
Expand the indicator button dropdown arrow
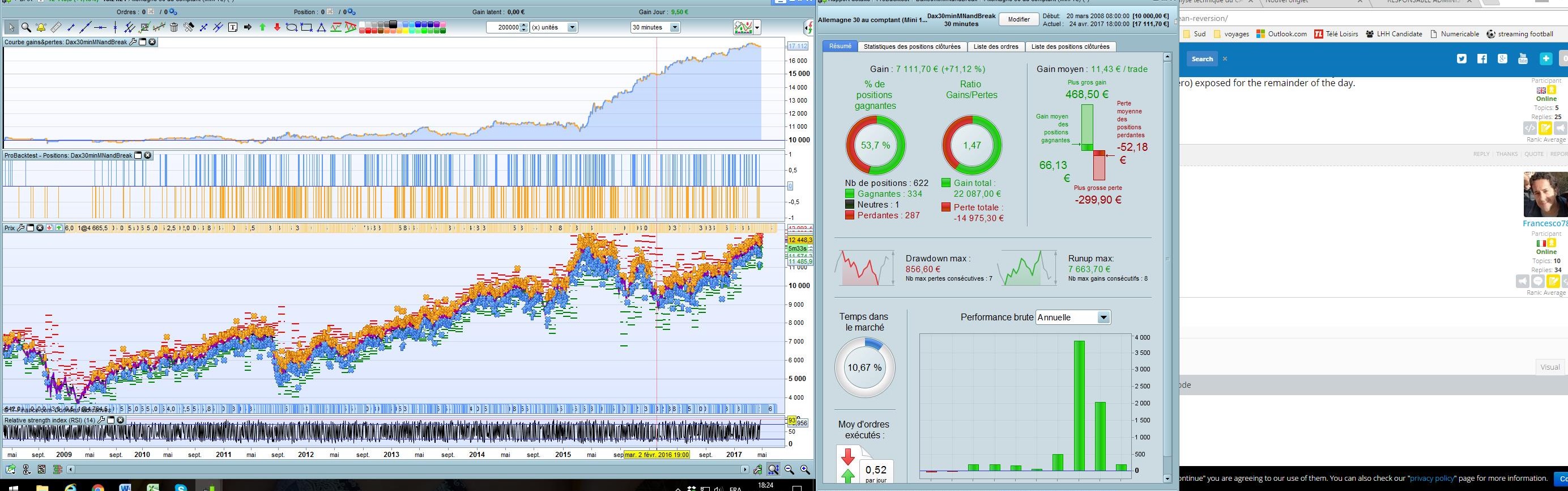point(757,27)
